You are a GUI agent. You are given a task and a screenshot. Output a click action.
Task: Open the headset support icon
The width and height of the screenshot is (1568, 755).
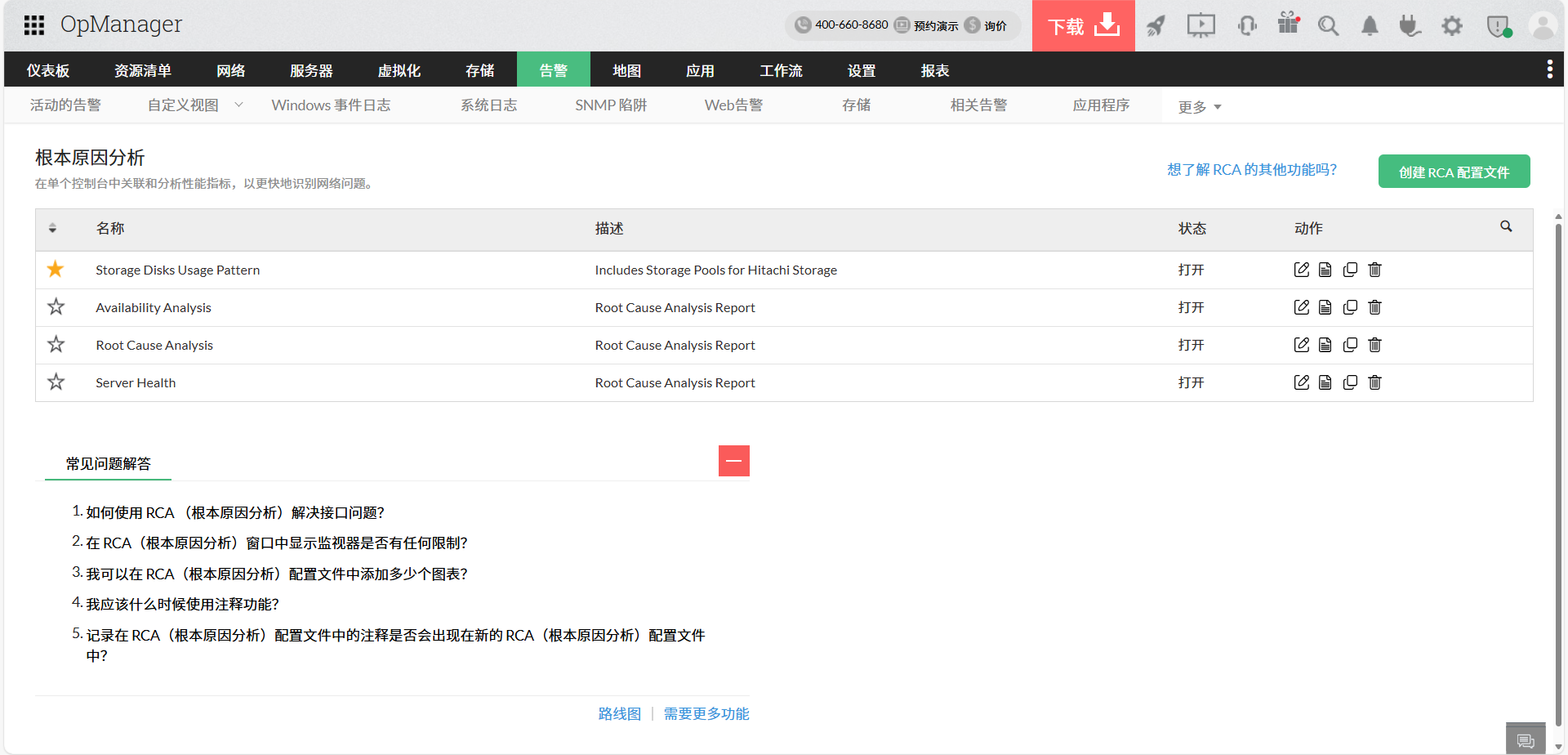1247,25
